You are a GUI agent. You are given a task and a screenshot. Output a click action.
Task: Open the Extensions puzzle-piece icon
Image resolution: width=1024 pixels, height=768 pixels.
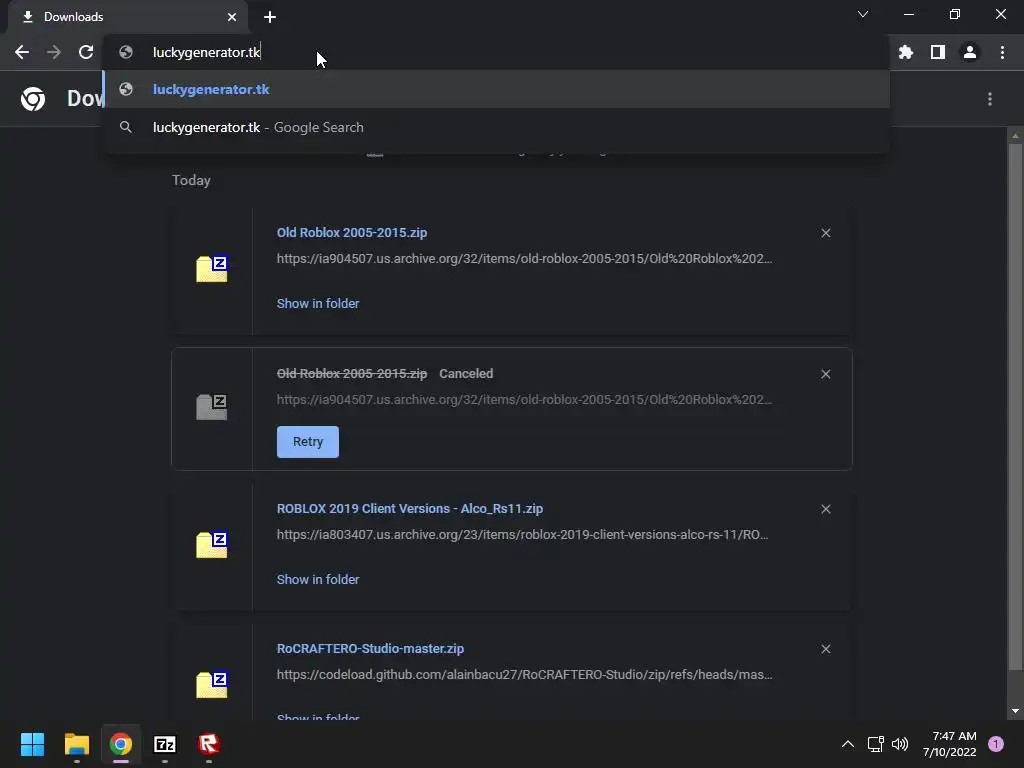tap(906, 52)
